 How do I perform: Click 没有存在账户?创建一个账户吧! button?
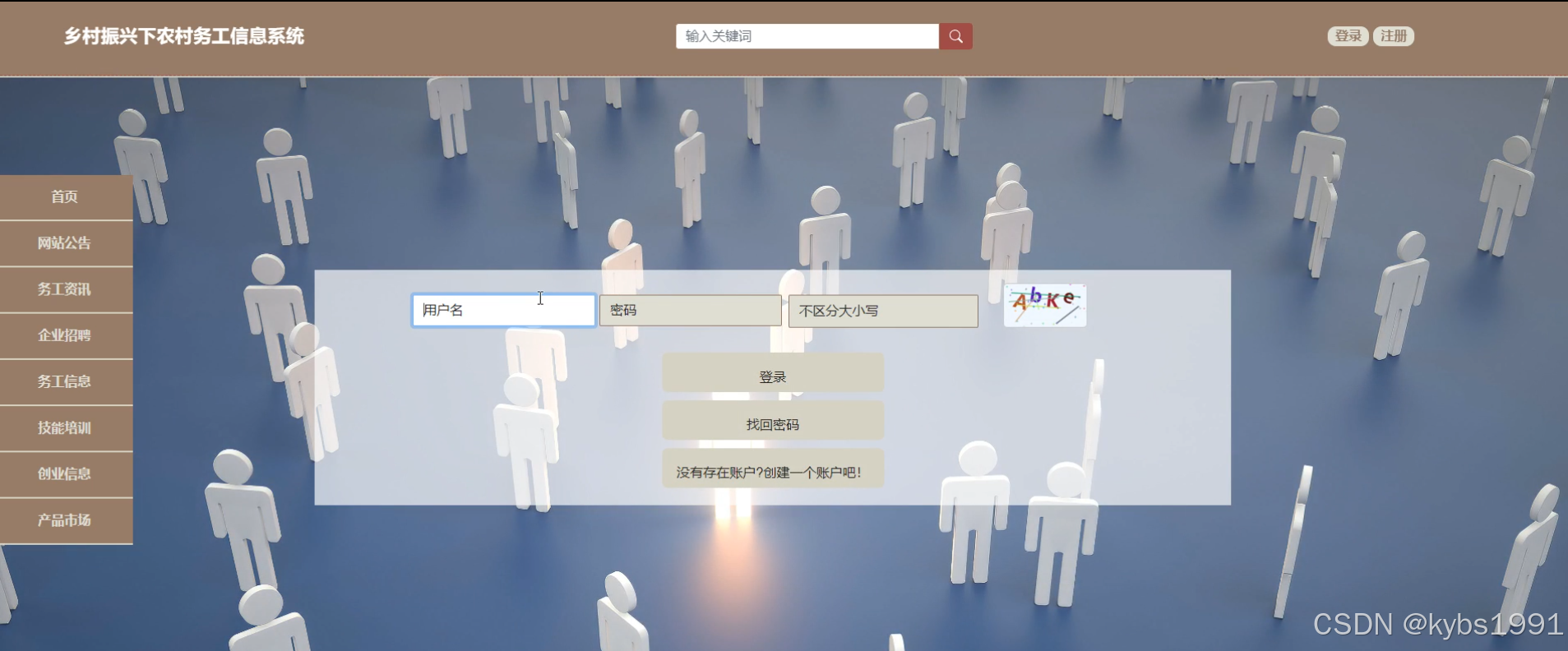(773, 469)
